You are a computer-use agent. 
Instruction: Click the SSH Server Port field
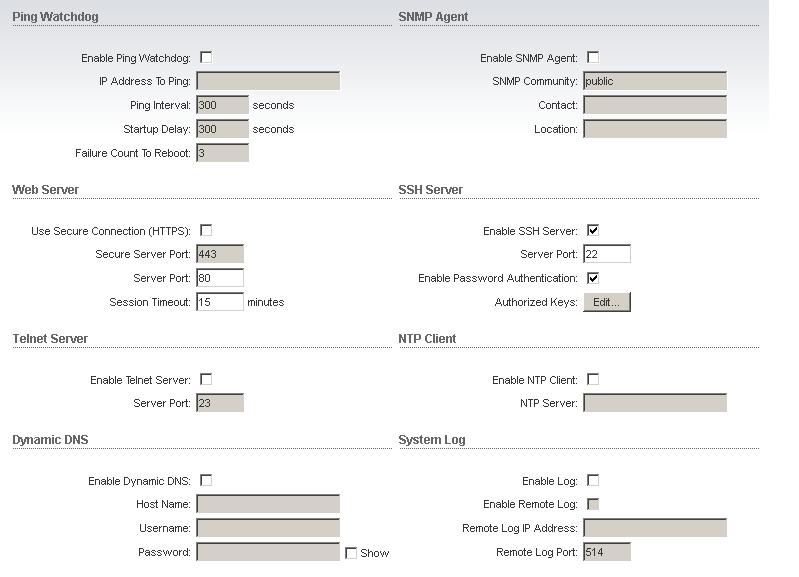coord(606,255)
